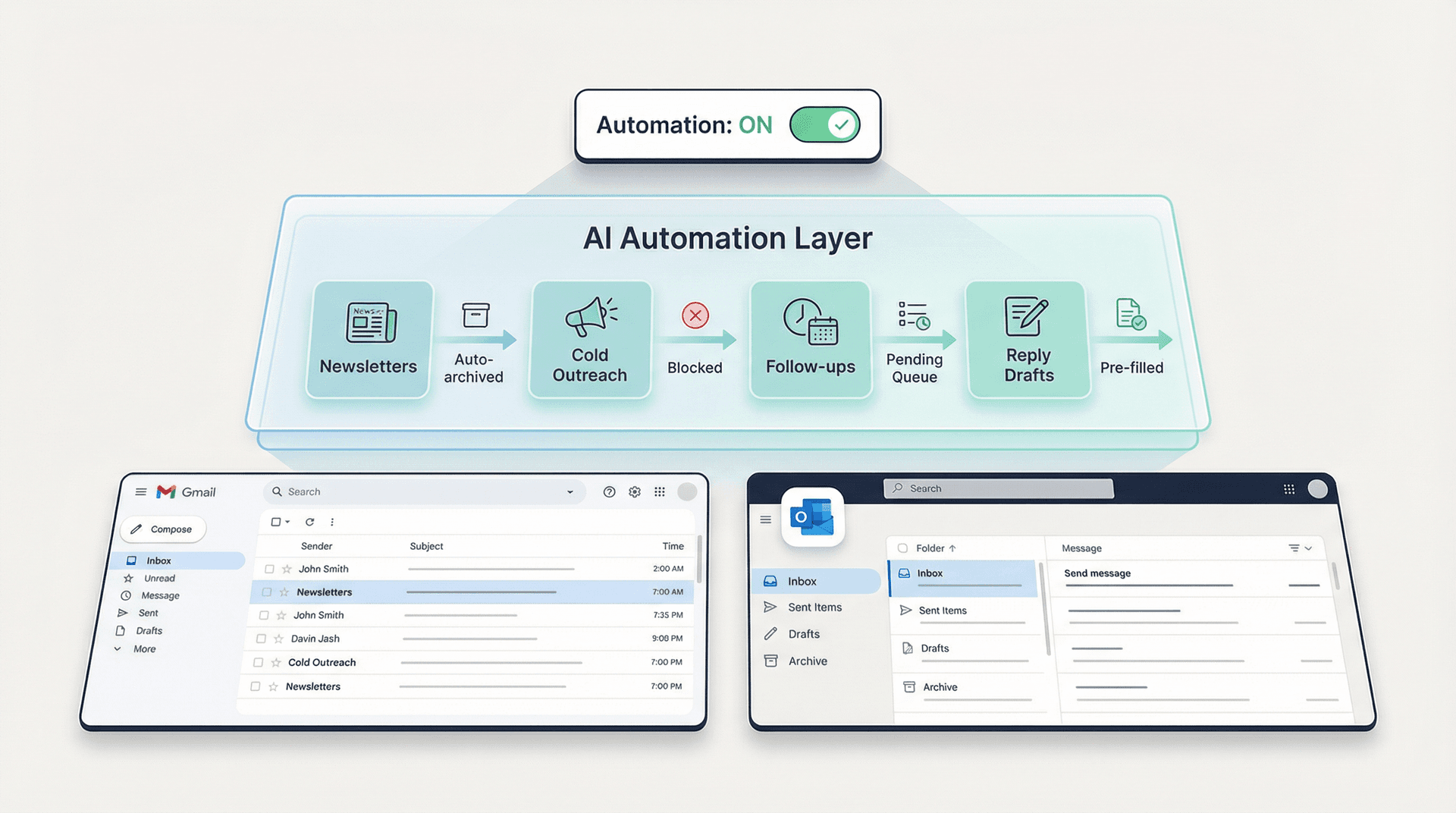
Task: Open the three-dot menu above the inbox
Action: [331, 522]
